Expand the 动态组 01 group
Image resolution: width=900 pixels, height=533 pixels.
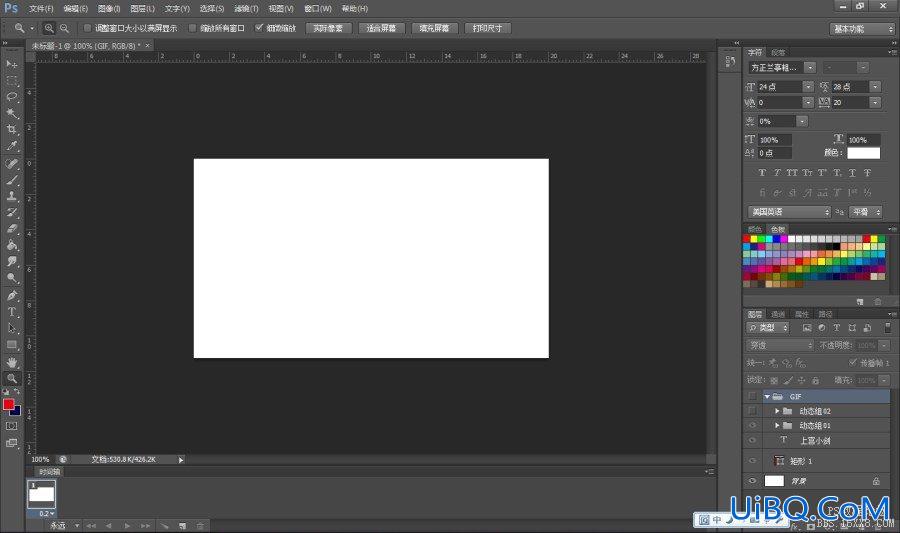[777, 426]
